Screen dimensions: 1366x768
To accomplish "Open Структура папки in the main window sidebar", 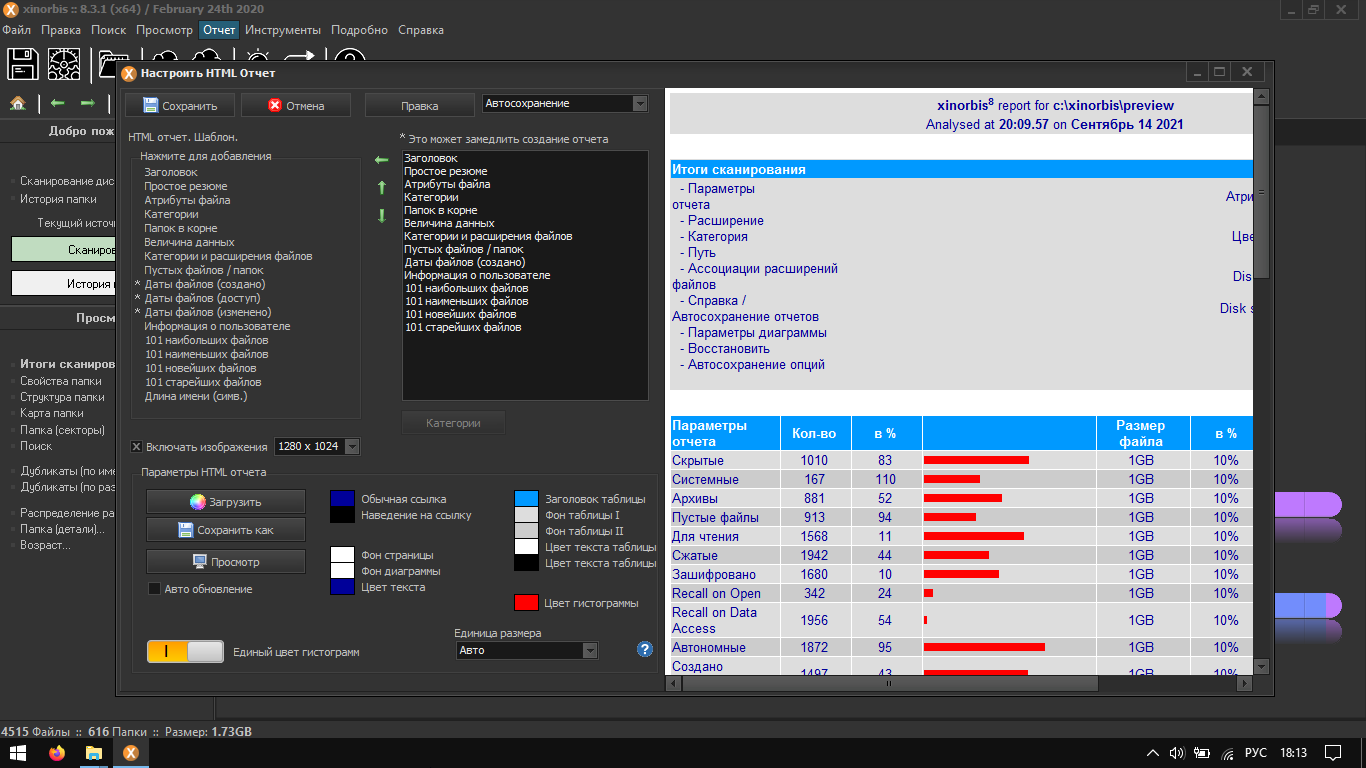I will pos(62,397).
